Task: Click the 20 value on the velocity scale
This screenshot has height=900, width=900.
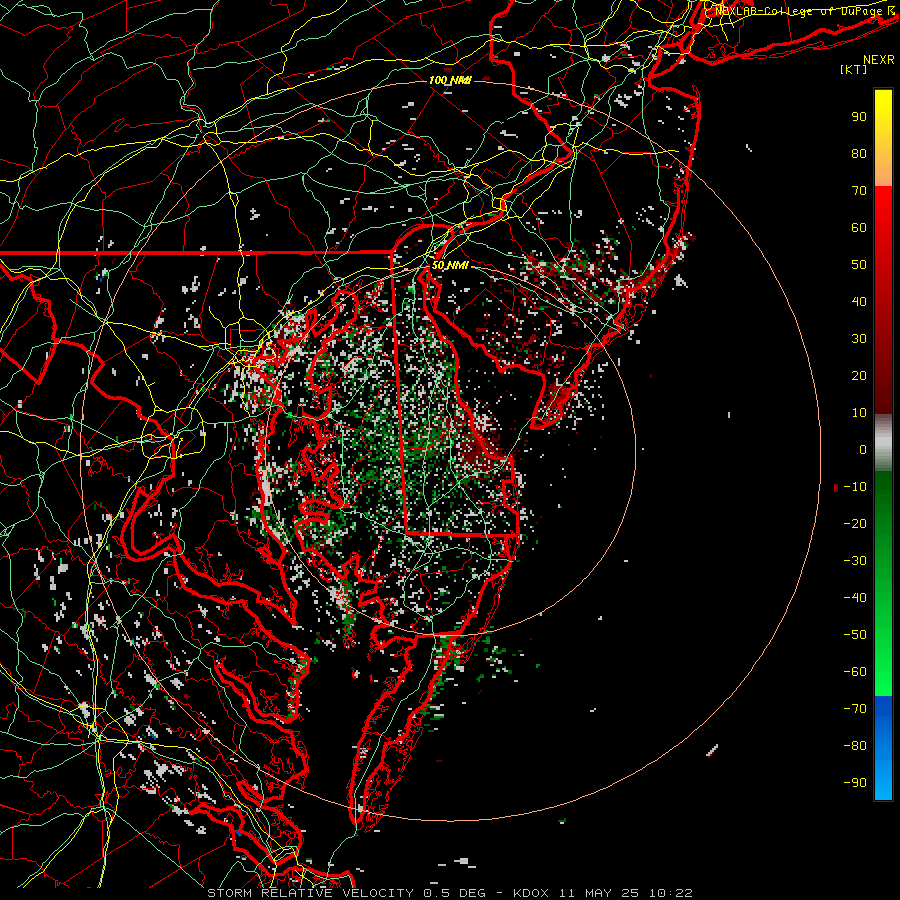Action: (x=859, y=376)
